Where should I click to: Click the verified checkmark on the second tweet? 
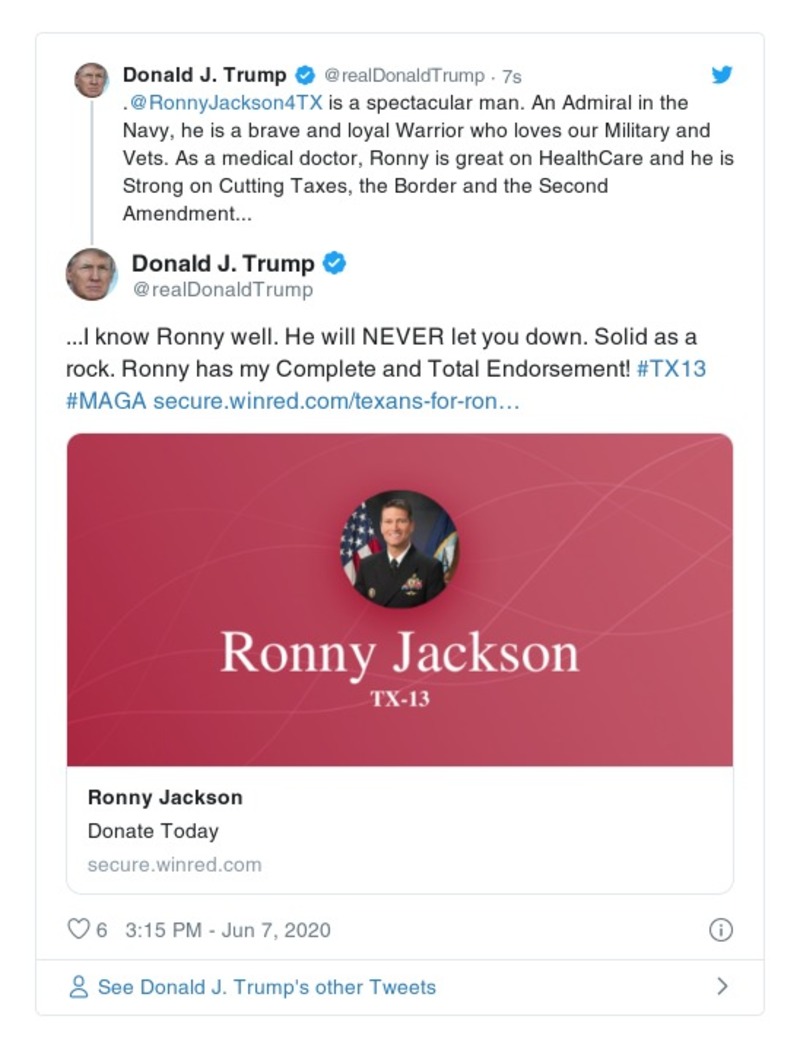click(336, 262)
